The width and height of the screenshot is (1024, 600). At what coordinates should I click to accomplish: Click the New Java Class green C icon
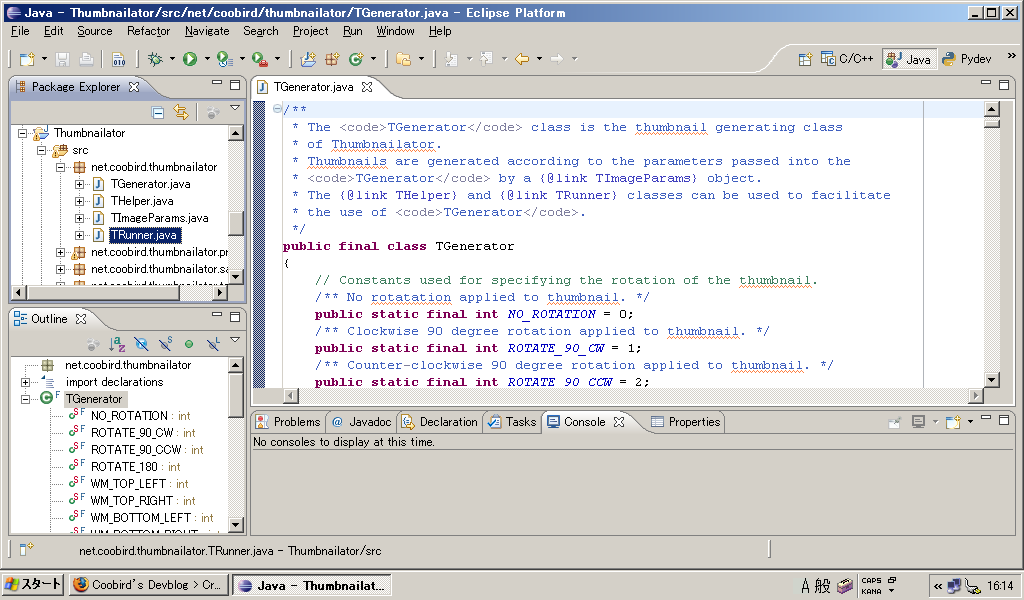(x=356, y=59)
